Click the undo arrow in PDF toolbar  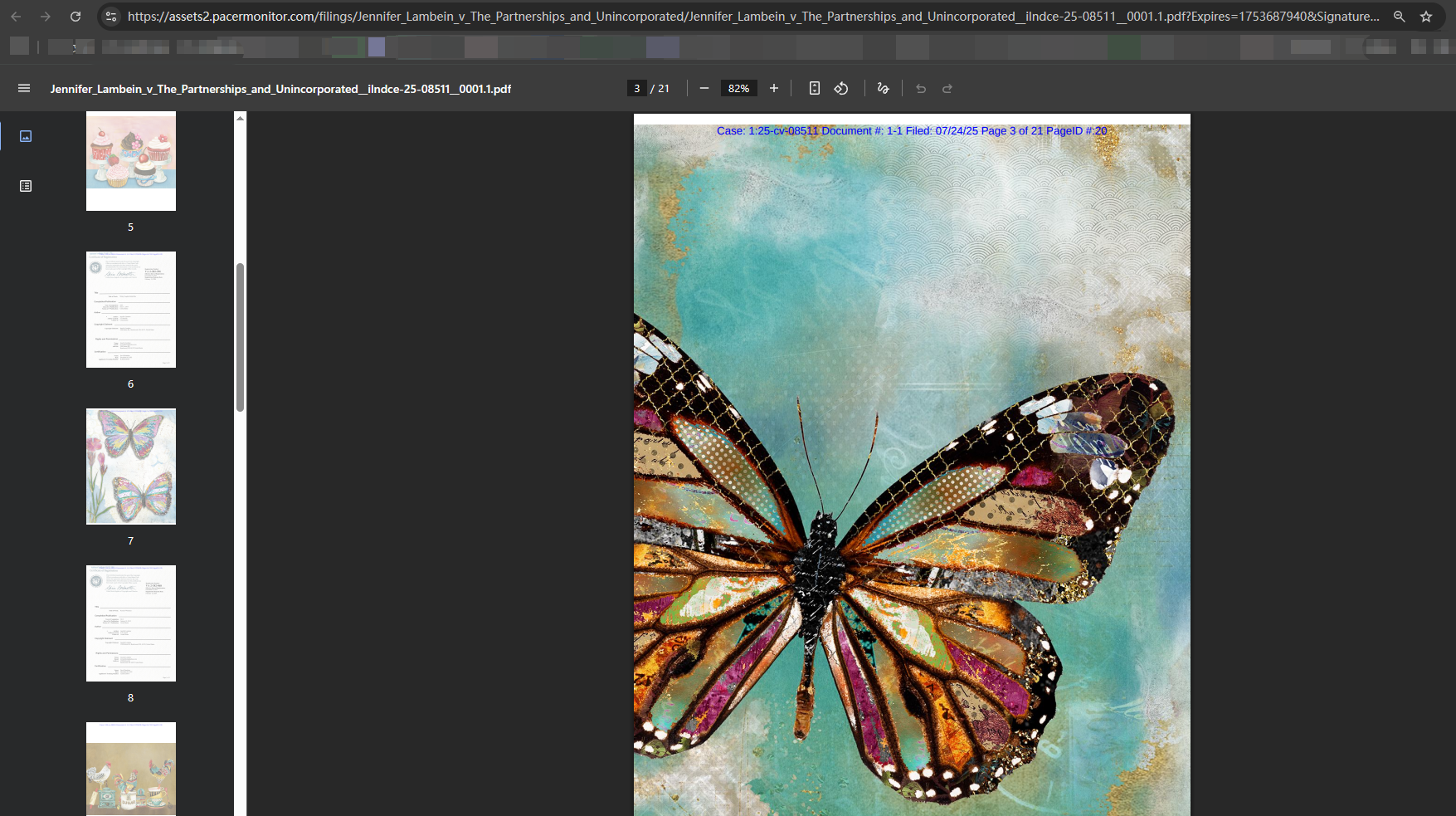click(x=921, y=88)
